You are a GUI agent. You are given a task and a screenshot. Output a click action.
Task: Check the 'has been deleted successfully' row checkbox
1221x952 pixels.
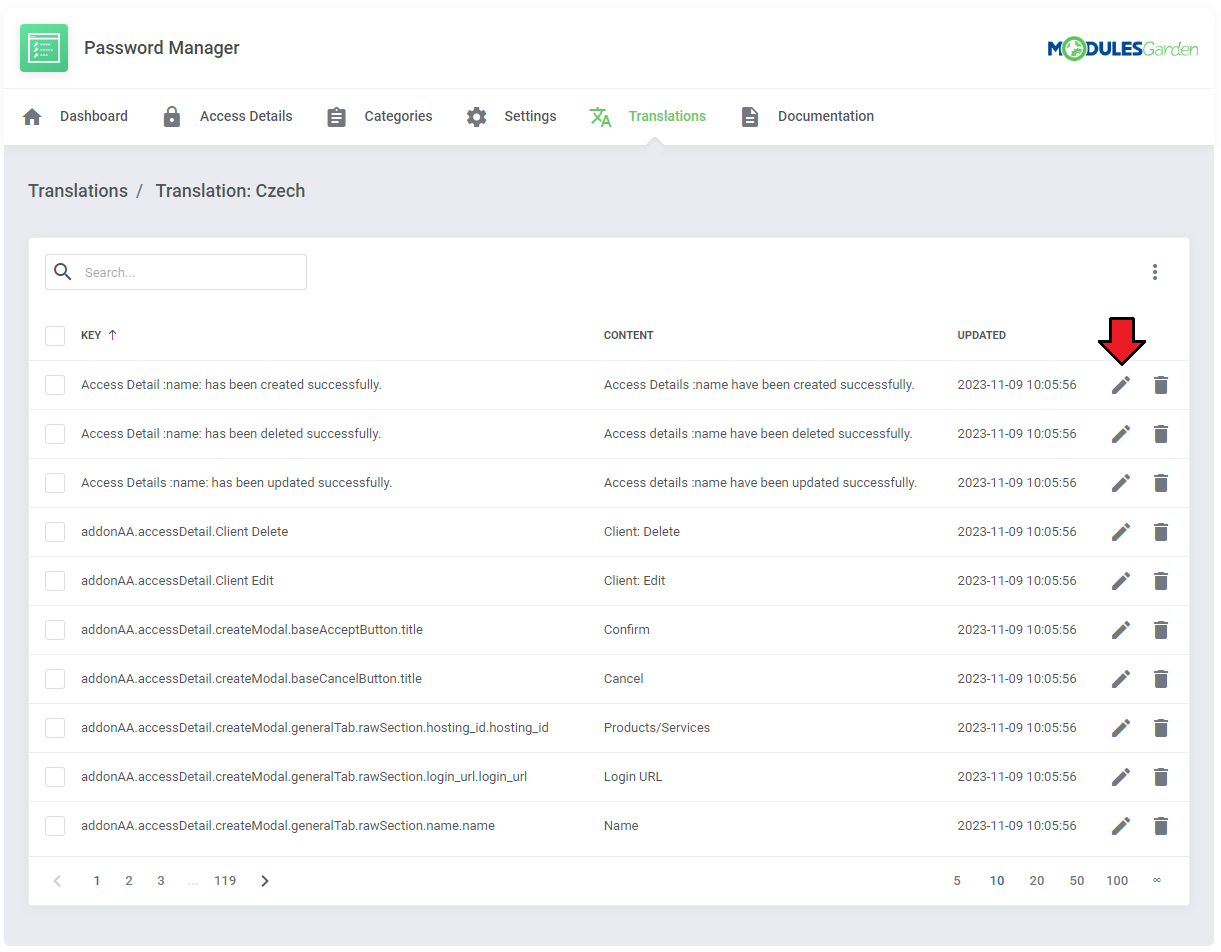pos(55,434)
